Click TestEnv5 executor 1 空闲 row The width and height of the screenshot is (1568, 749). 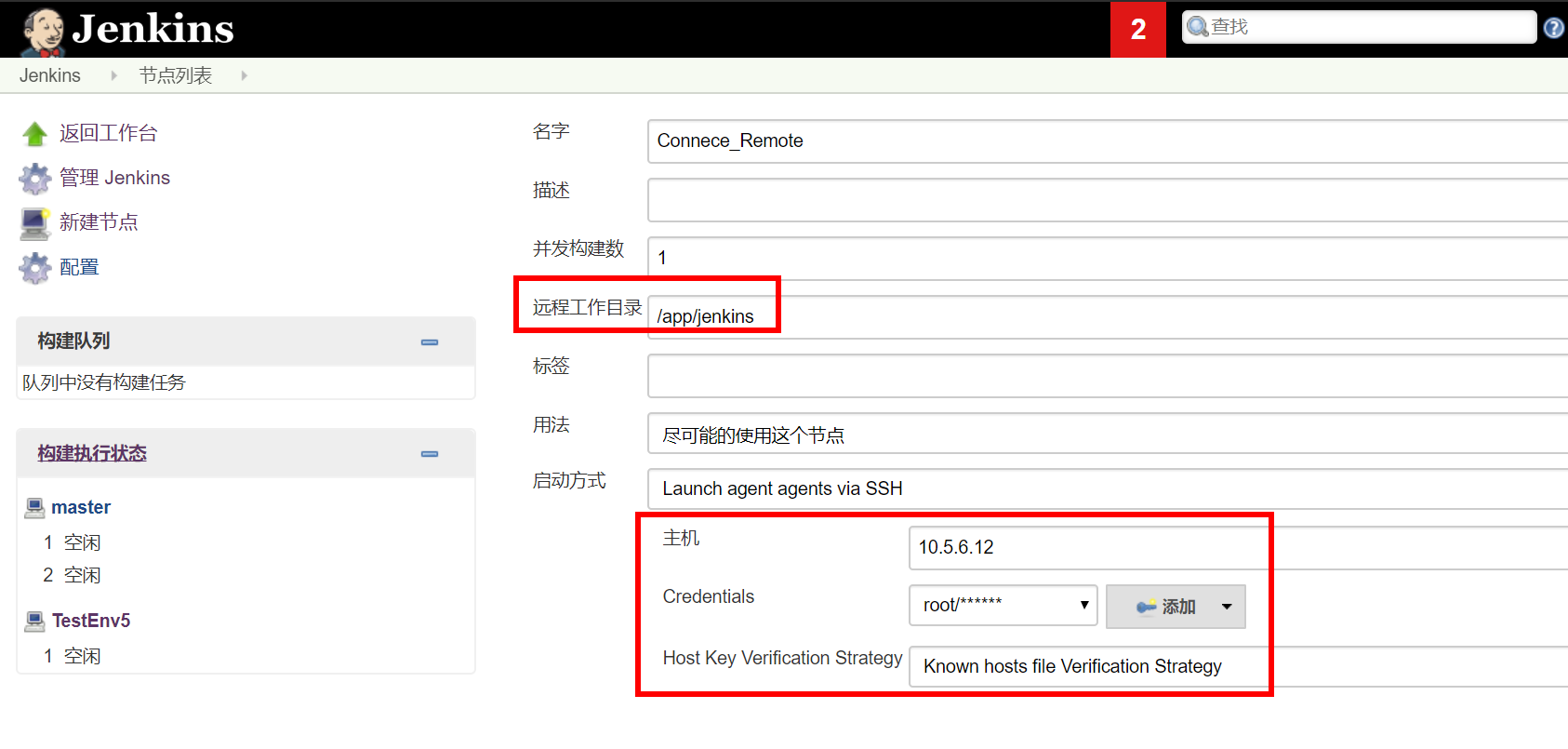(x=72, y=656)
